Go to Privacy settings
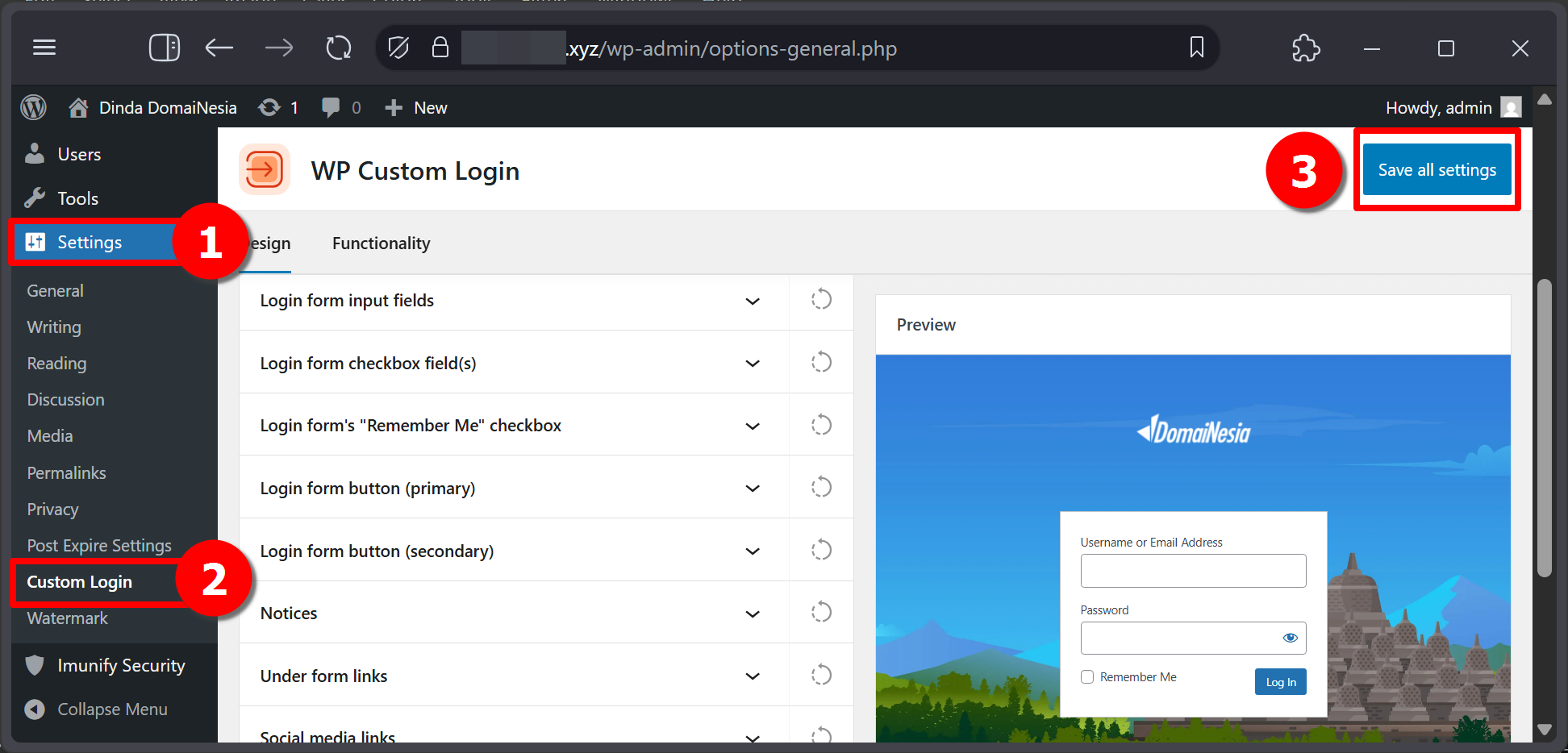 [x=52, y=510]
